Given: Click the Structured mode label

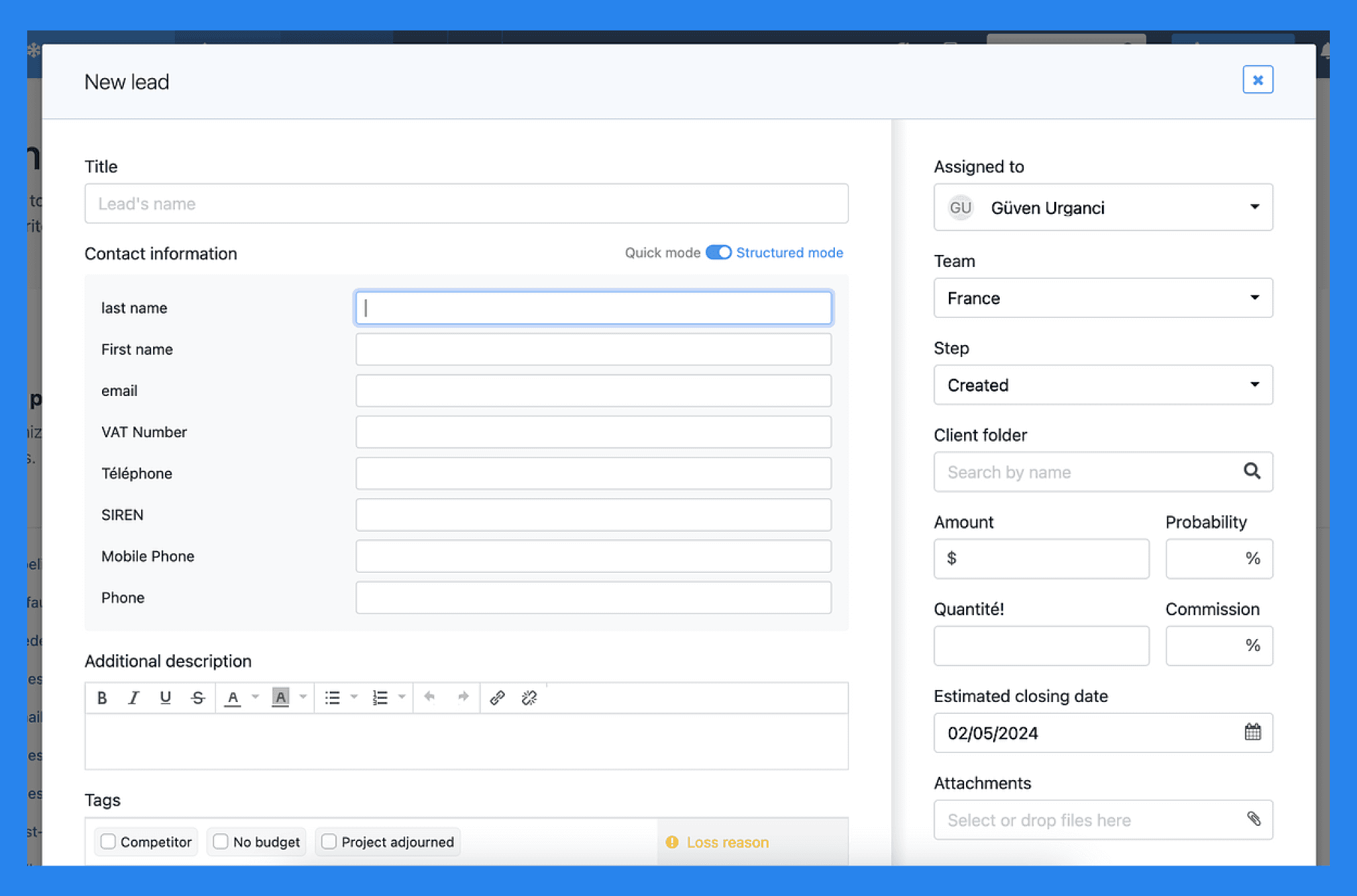Looking at the screenshot, I should tap(789, 252).
